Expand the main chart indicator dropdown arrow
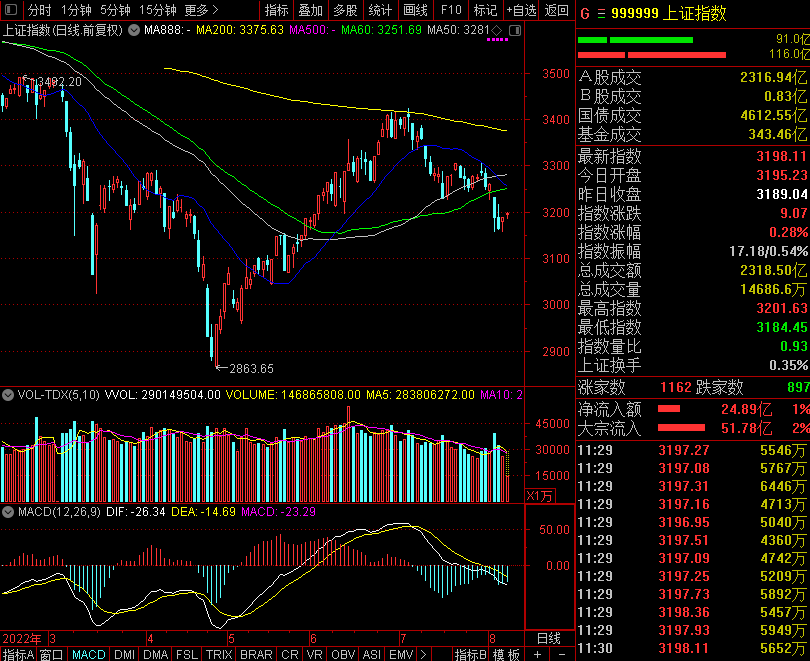This screenshot has height=661, width=810. 135,30
